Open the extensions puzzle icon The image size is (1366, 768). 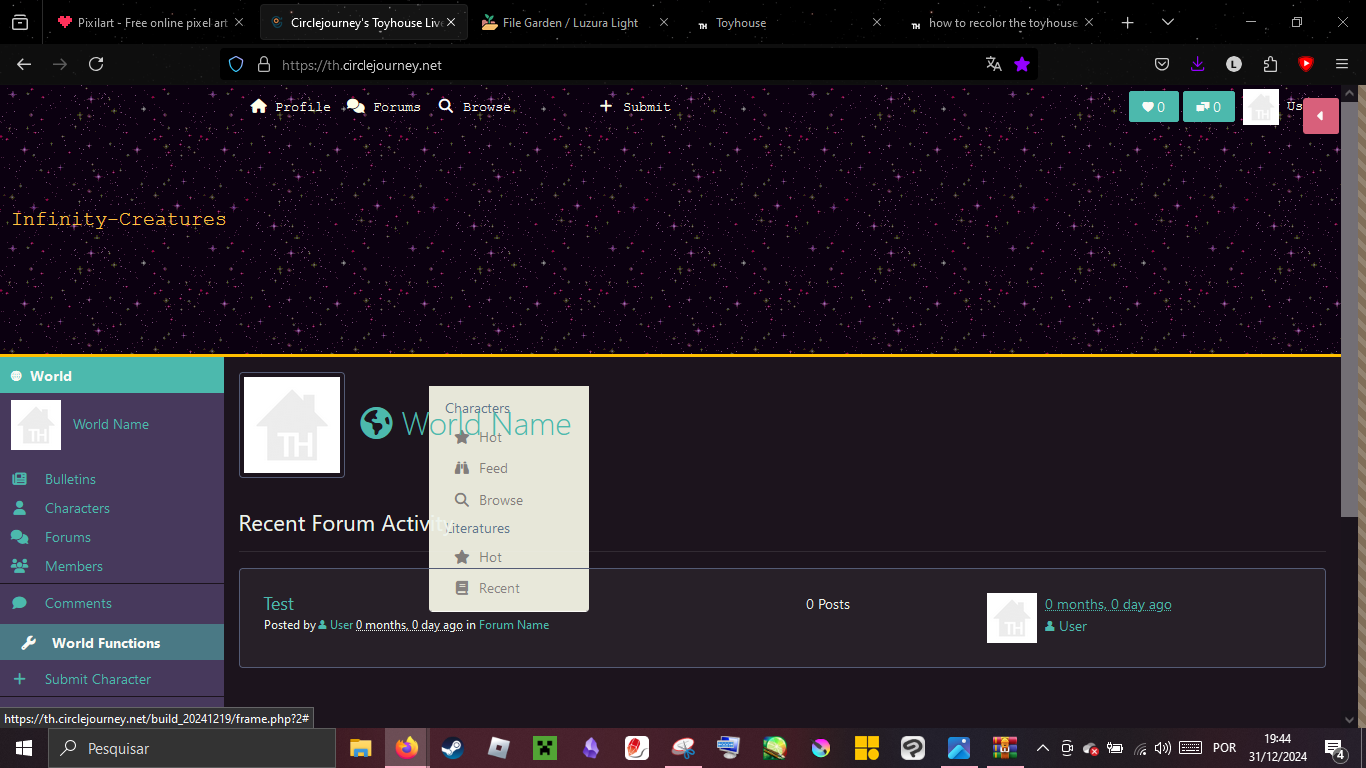[x=1270, y=64]
